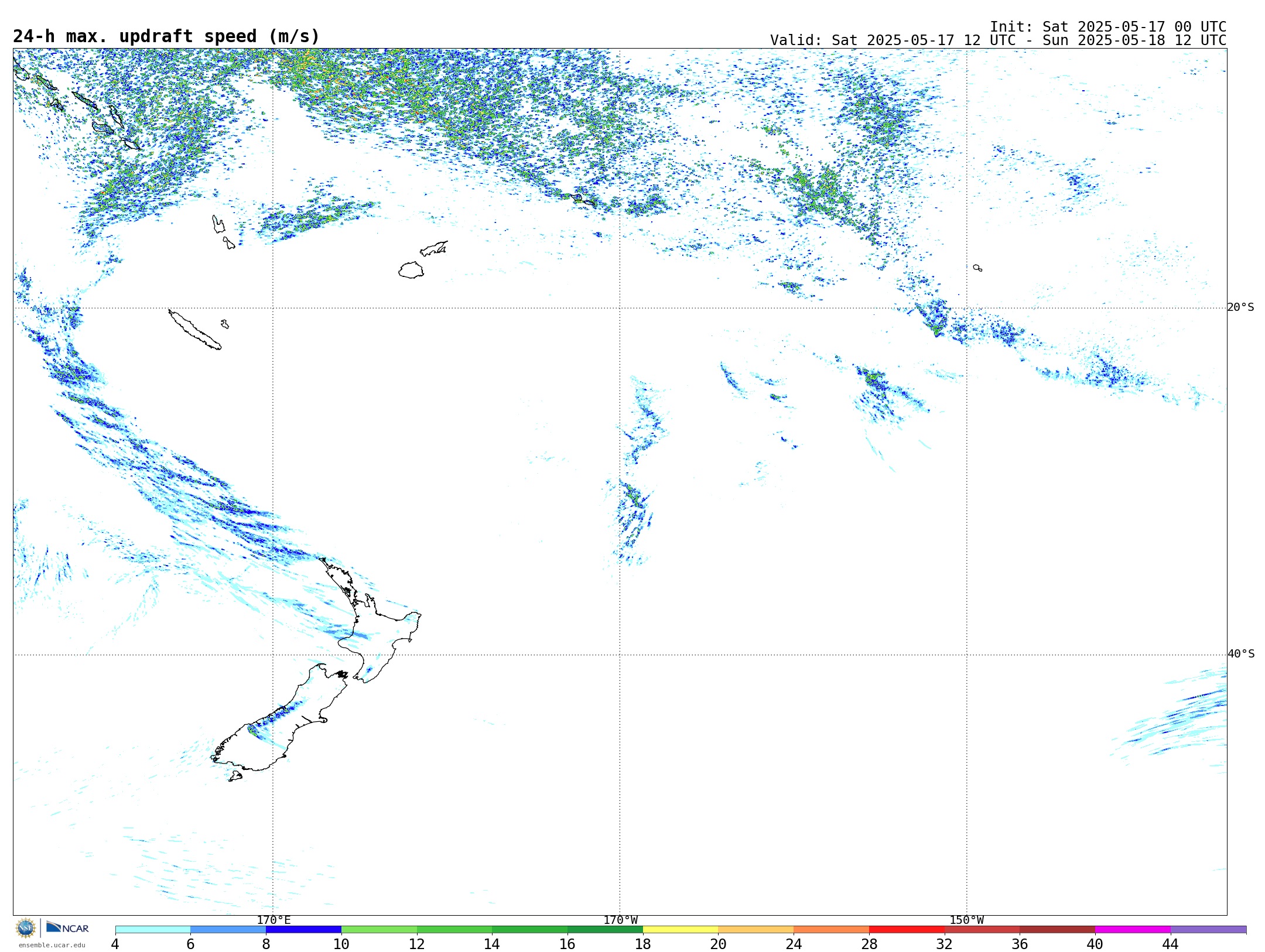Click colorbar tick label 20
The image size is (1265, 952).
(x=719, y=944)
